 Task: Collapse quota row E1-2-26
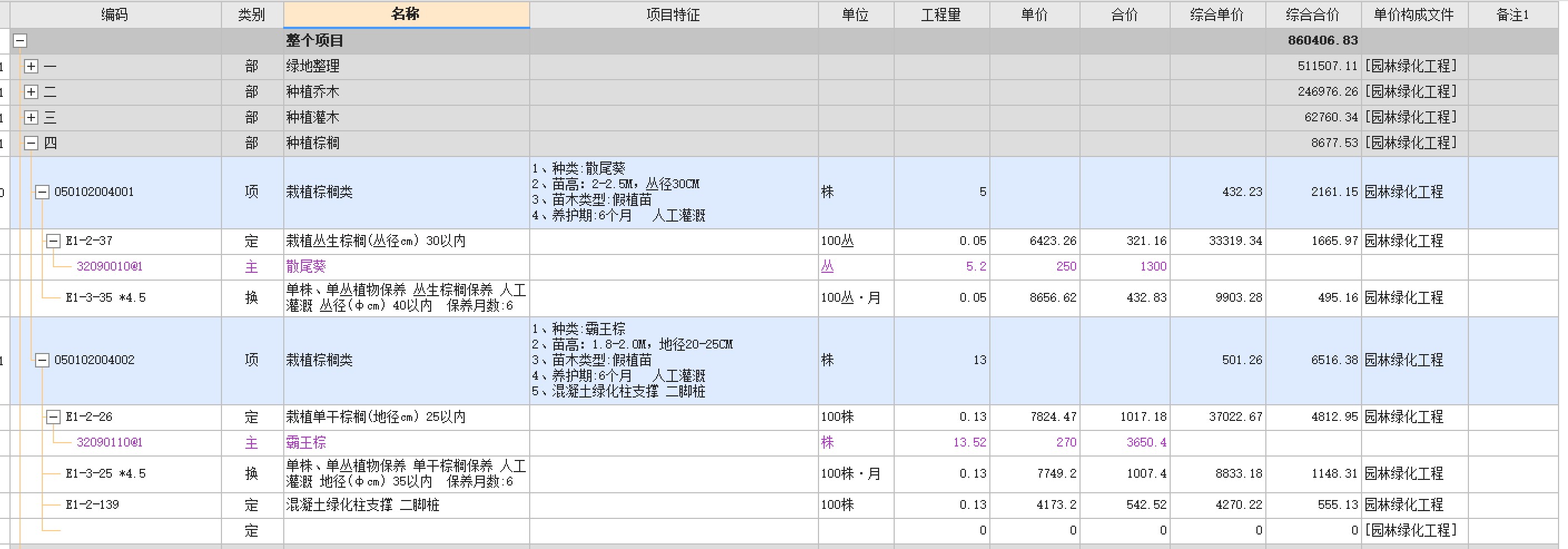53,418
